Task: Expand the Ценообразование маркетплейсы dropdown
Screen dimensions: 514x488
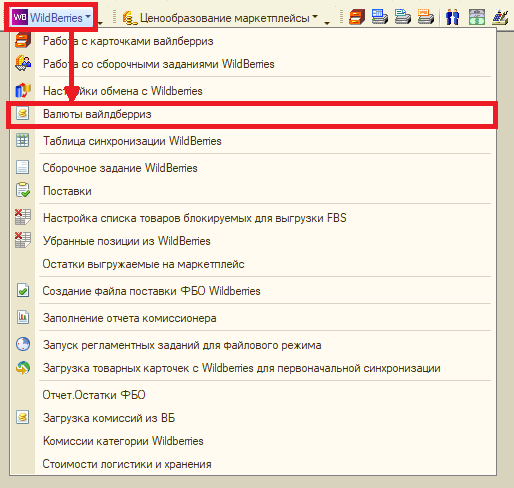Action: coord(220,18)
